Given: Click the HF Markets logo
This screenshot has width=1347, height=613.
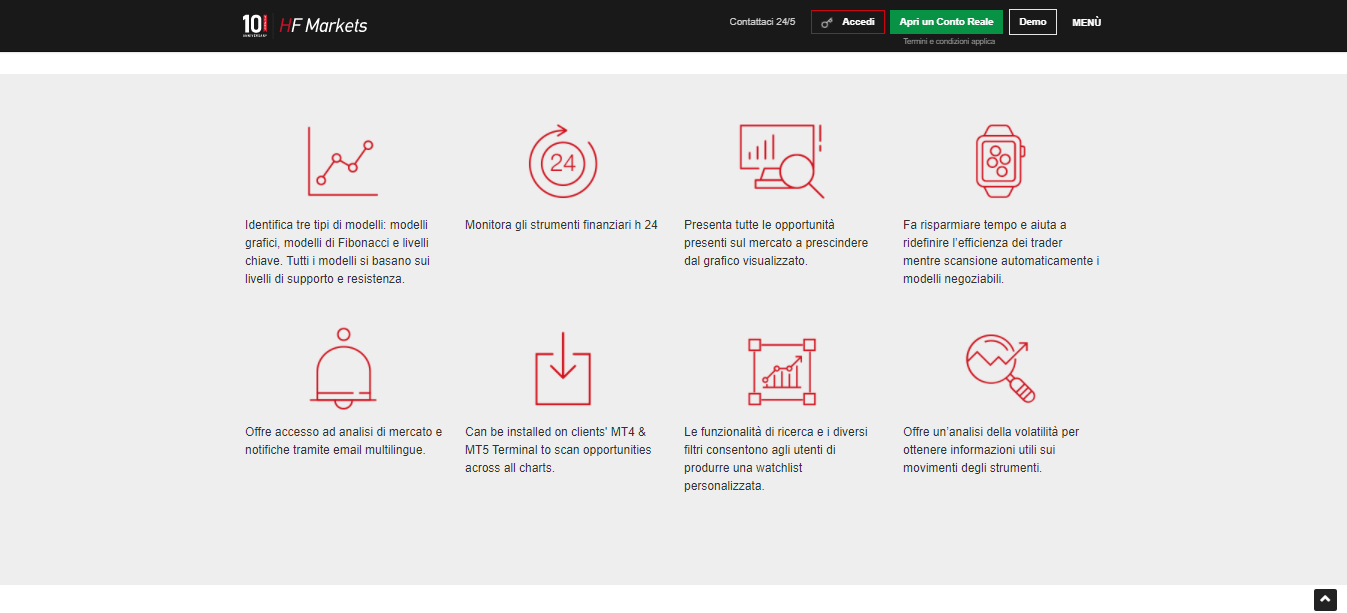Looking at the screenshot, I should 323,24.
